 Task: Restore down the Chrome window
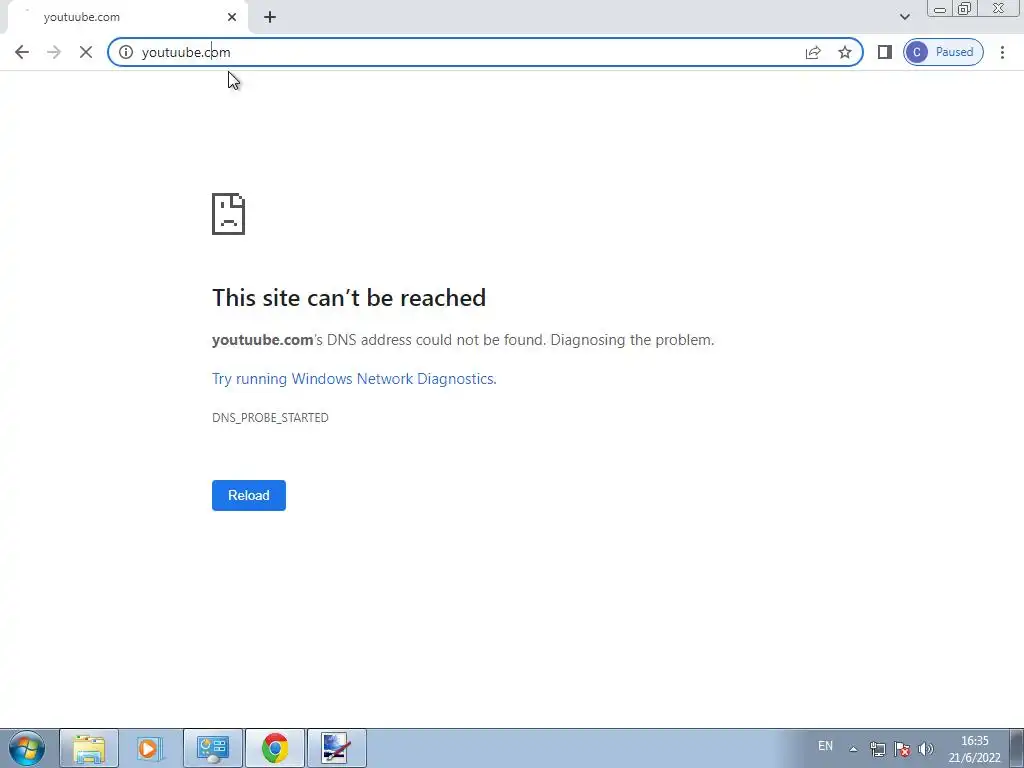(x=965, y=9)
